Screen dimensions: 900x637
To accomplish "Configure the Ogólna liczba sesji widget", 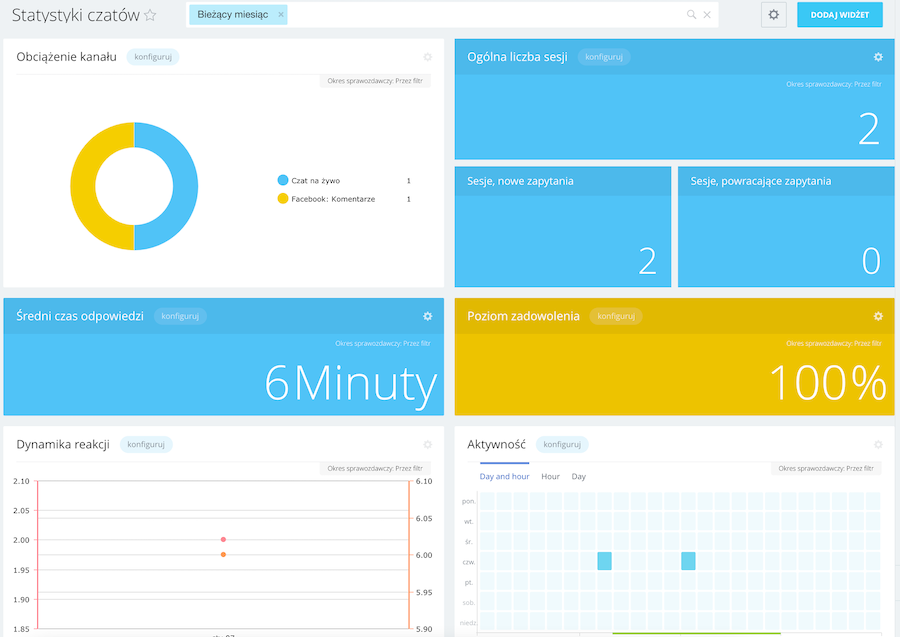I will 604,57.
